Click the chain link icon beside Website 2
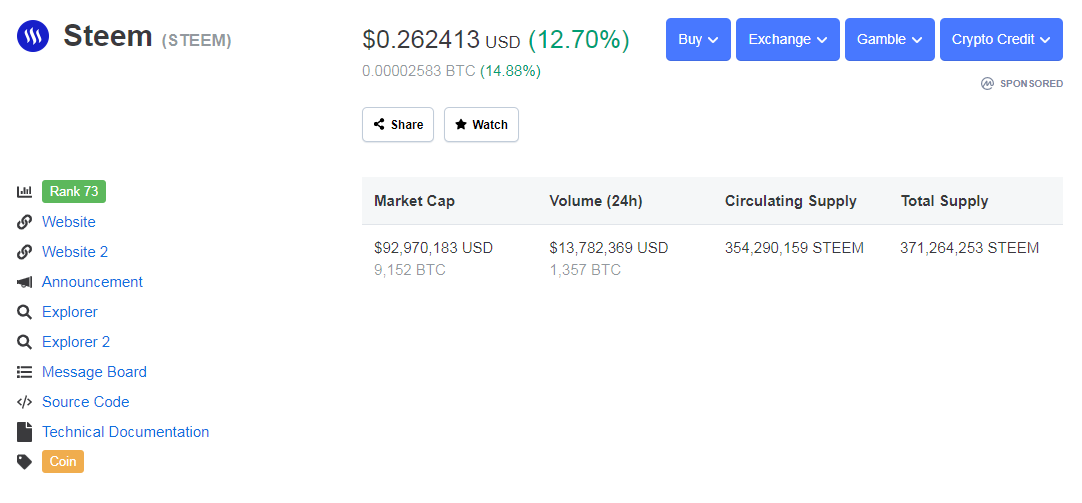 pos(25,252)
